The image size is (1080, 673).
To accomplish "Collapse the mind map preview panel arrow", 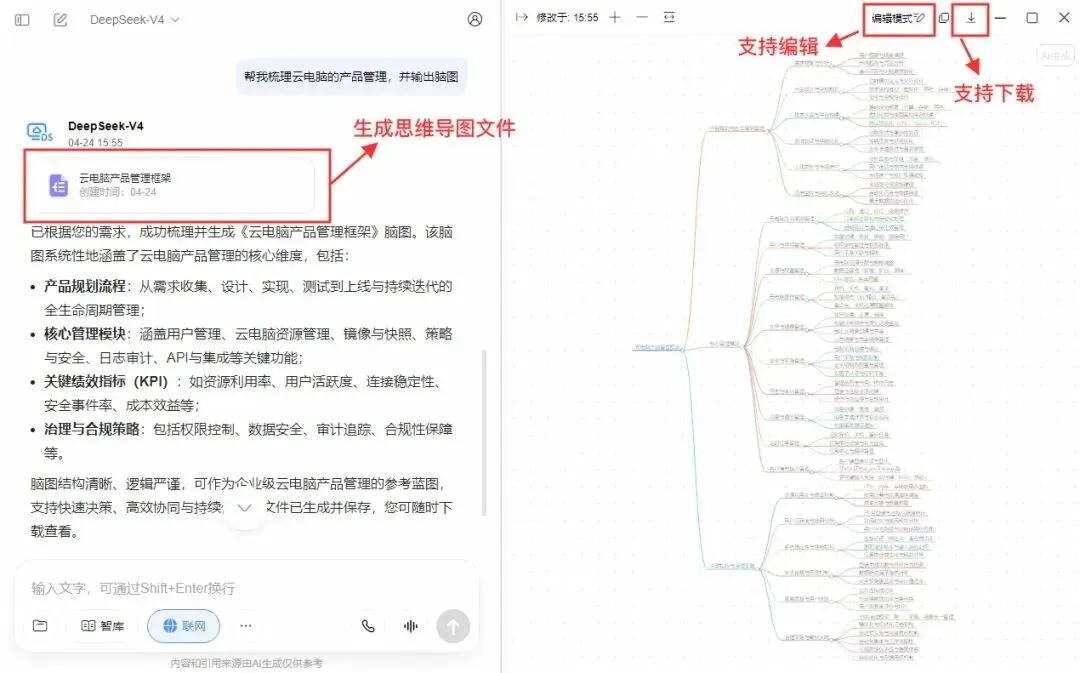I will (521, 17).
